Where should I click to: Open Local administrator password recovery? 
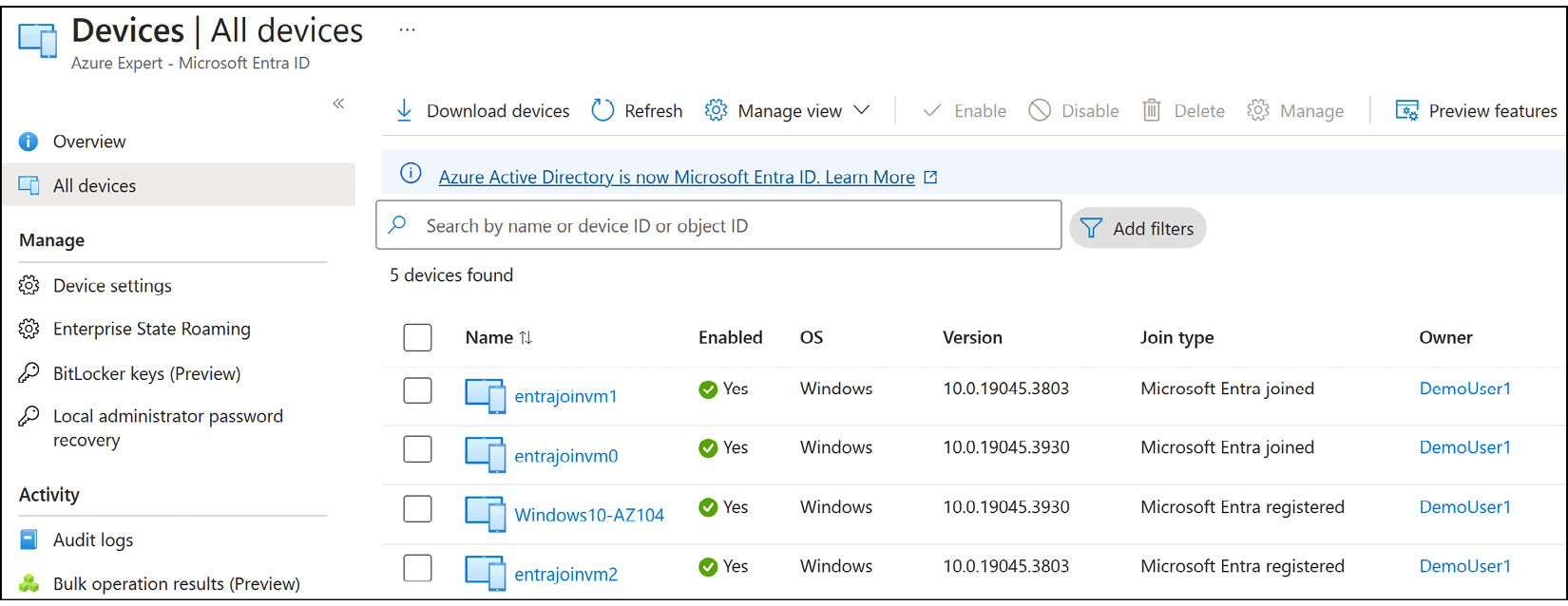[168, 427]
